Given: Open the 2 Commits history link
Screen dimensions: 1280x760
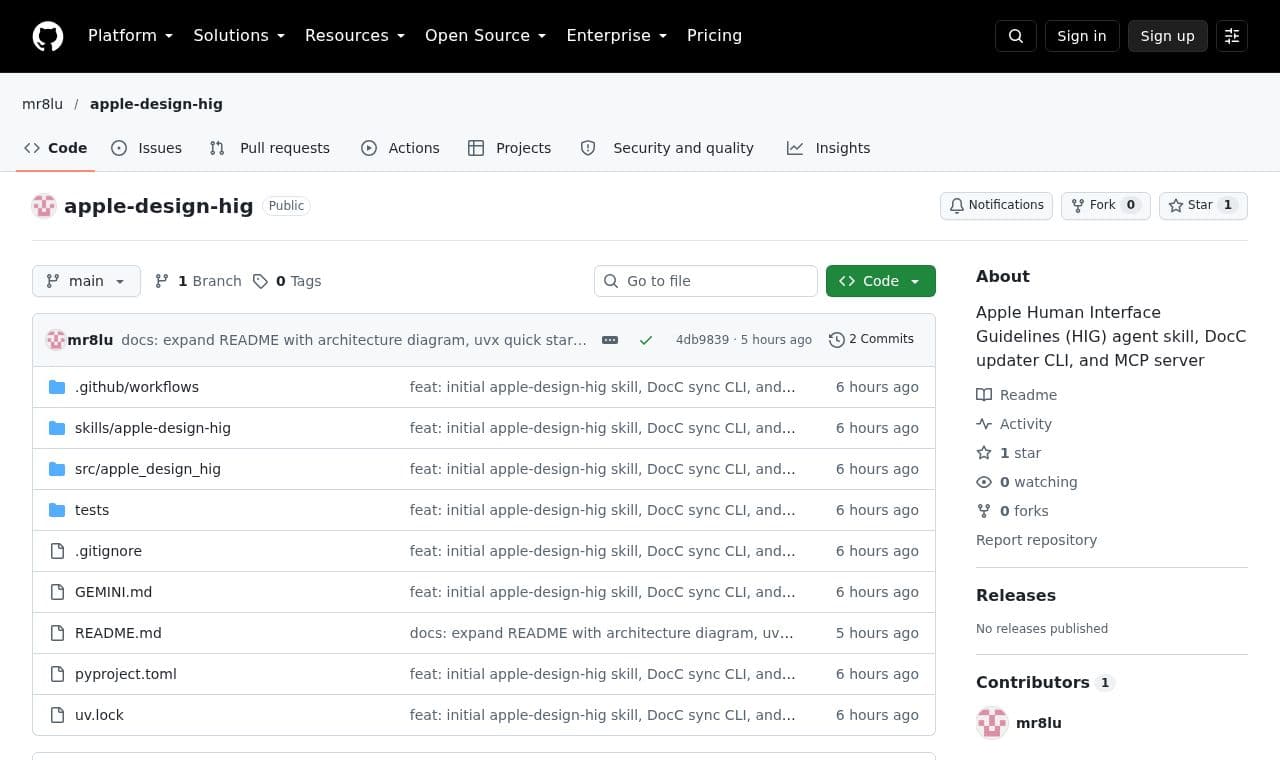Looking at the screenshot, I should tap(871, 340).
